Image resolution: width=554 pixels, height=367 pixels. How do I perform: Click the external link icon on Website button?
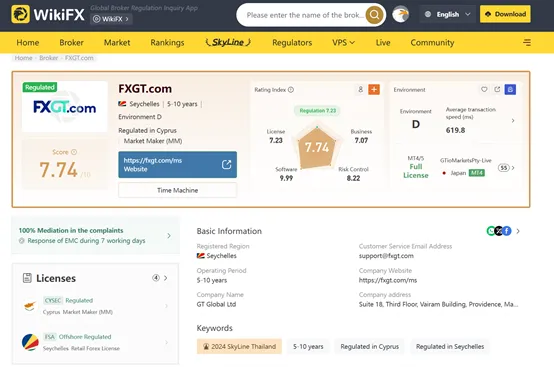226,165
